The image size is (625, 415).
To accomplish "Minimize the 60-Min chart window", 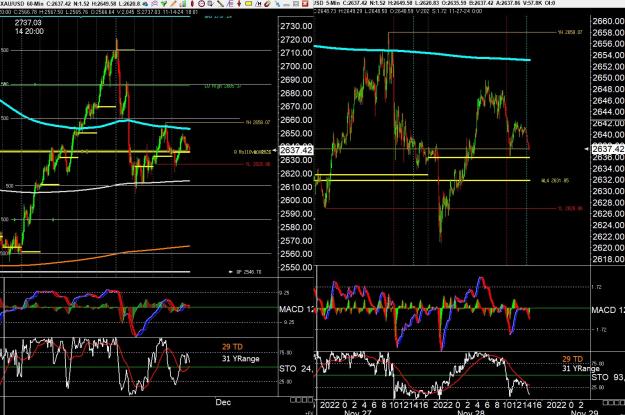I will point(287,4).
